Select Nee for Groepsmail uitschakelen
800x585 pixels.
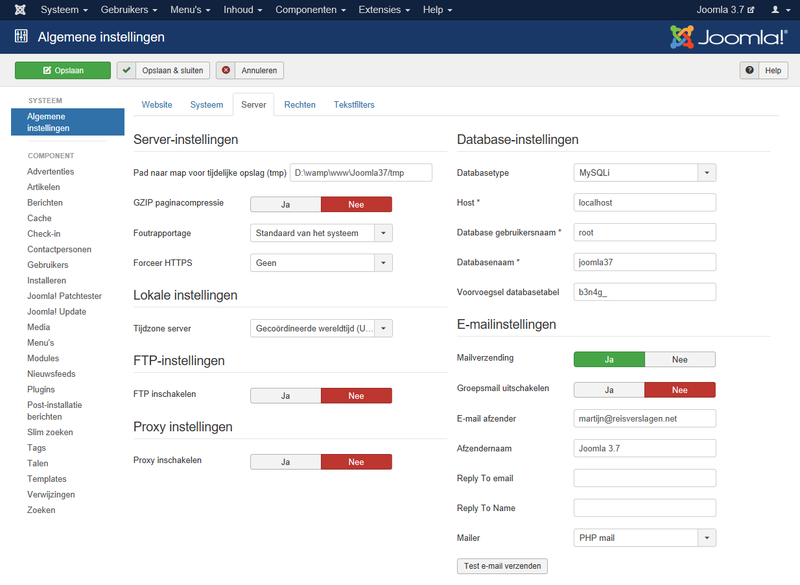[680, 390]
